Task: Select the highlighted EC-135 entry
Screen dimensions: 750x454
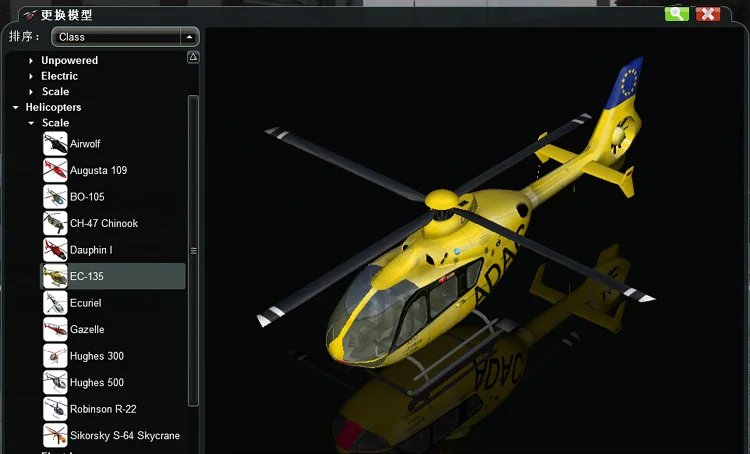Action: coord(113,276)
